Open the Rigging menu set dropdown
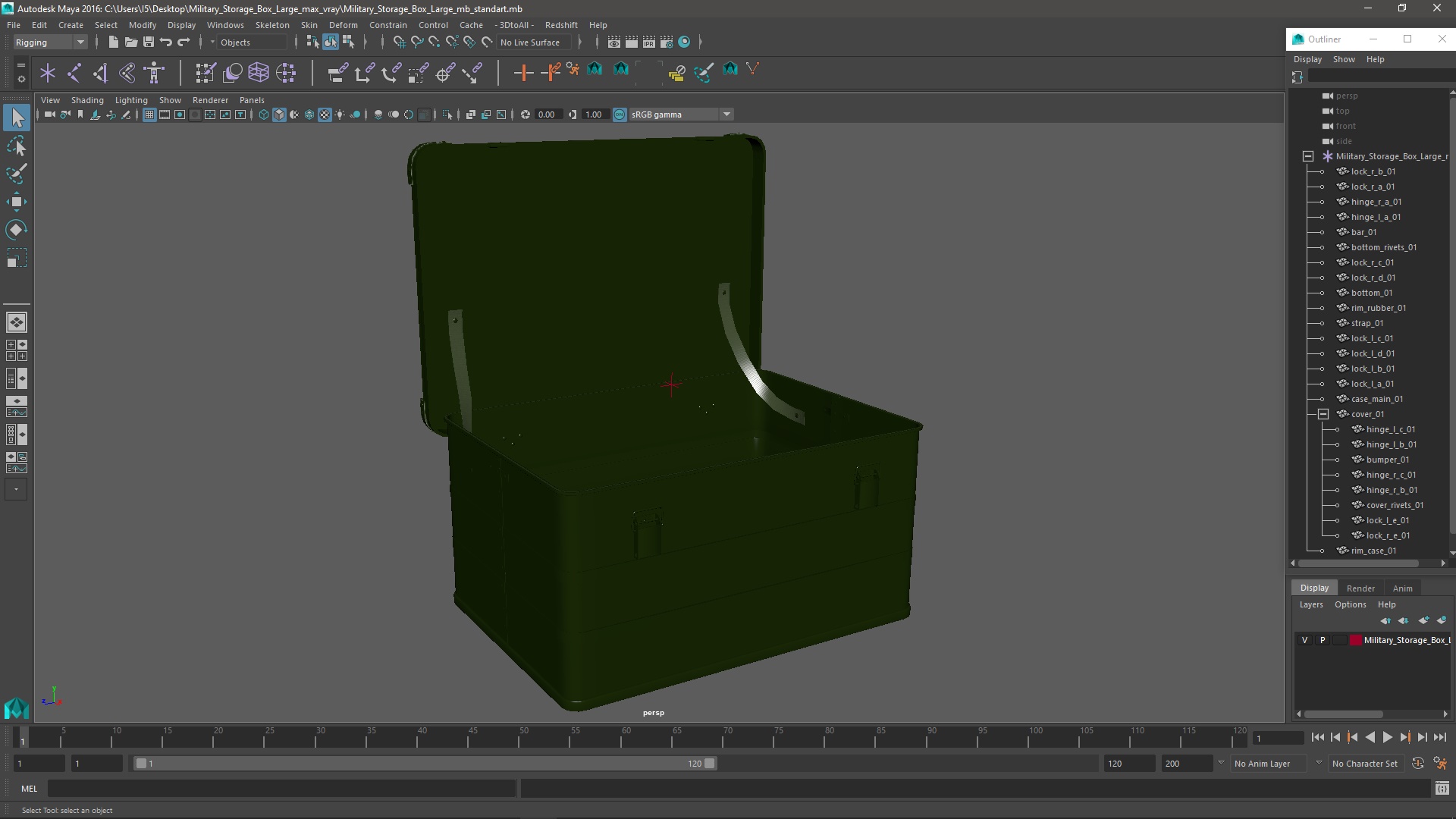 50,42
